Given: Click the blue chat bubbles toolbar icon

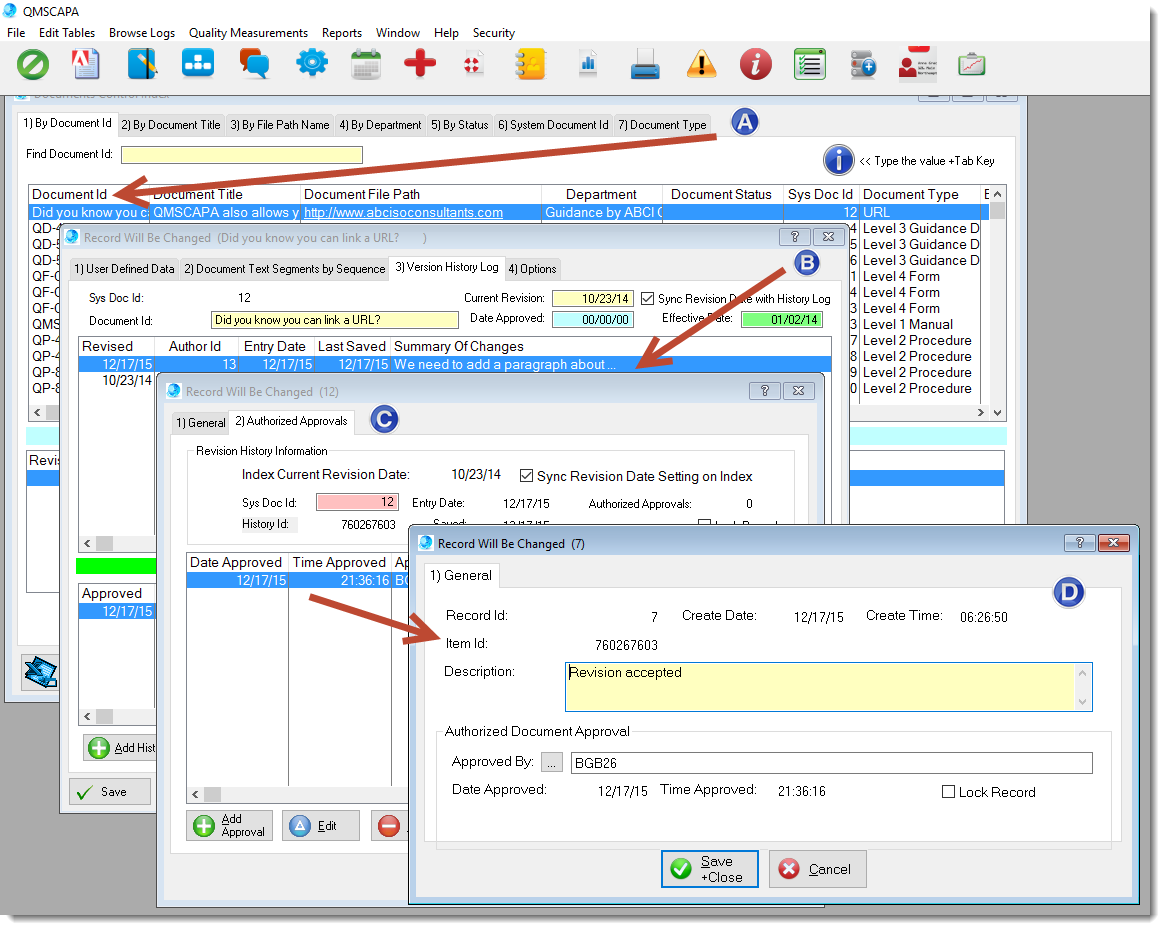Looking at the screenshot, I should click(x=254, y=64).
